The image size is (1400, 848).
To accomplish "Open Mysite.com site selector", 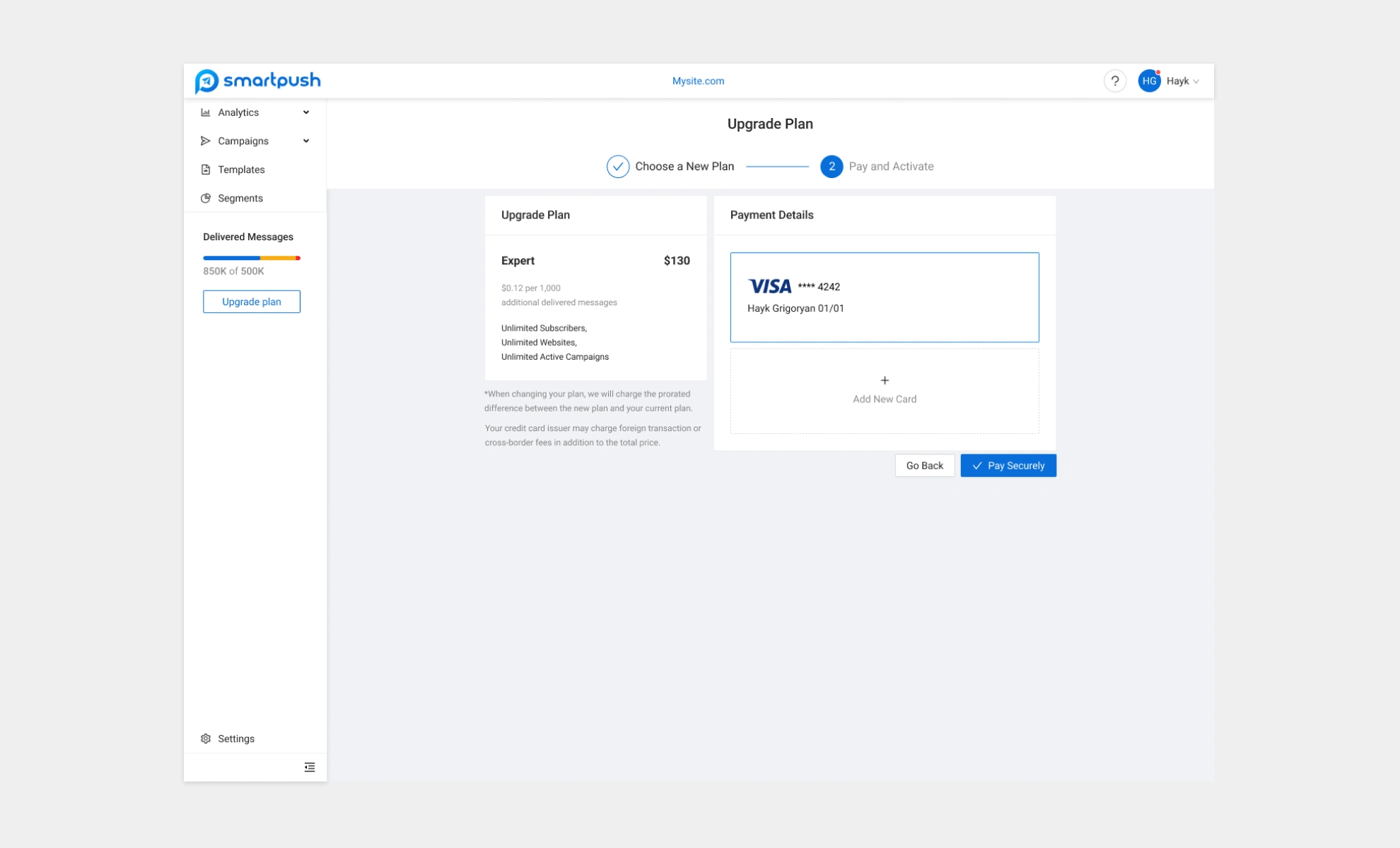I will [x=698, y=80].
